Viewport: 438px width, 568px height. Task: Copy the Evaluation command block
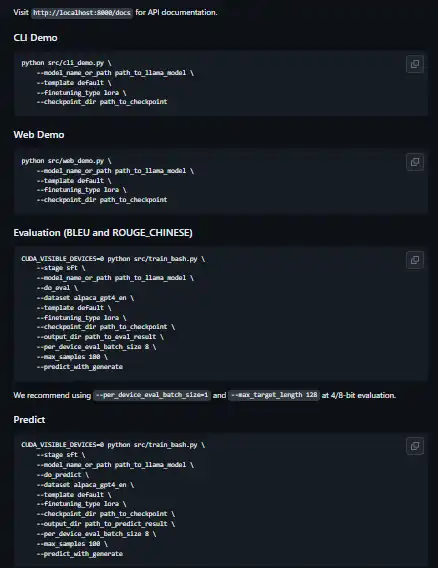point(415,260)
